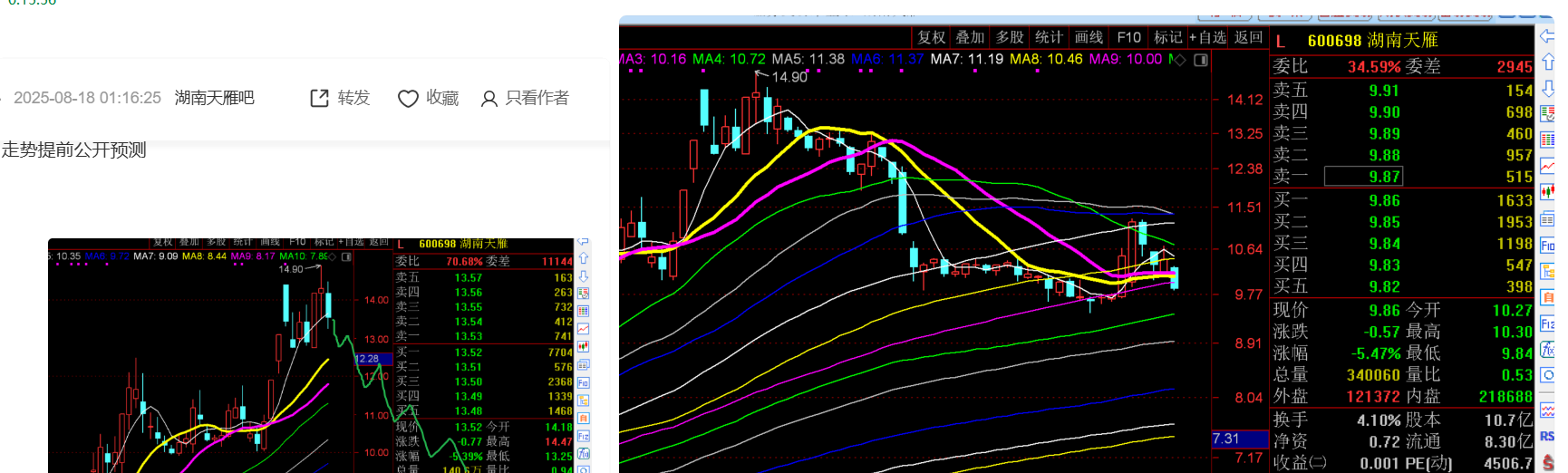Click the 内盘 218688 value
Image resolution: width=1568 pixels, height=473 pixels.
[1505, 397]
